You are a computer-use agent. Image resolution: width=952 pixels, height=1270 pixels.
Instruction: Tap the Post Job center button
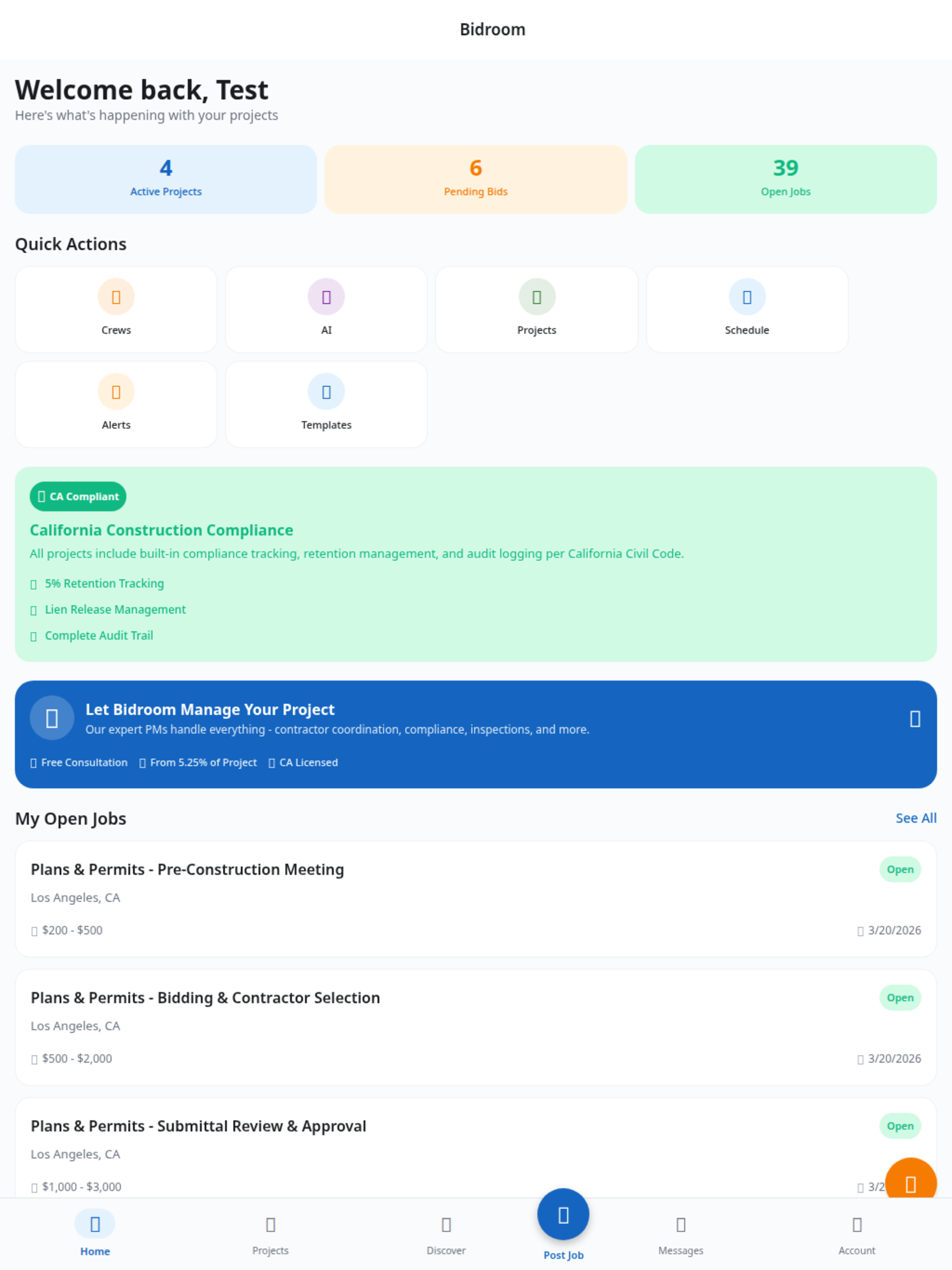(563, 1214)
